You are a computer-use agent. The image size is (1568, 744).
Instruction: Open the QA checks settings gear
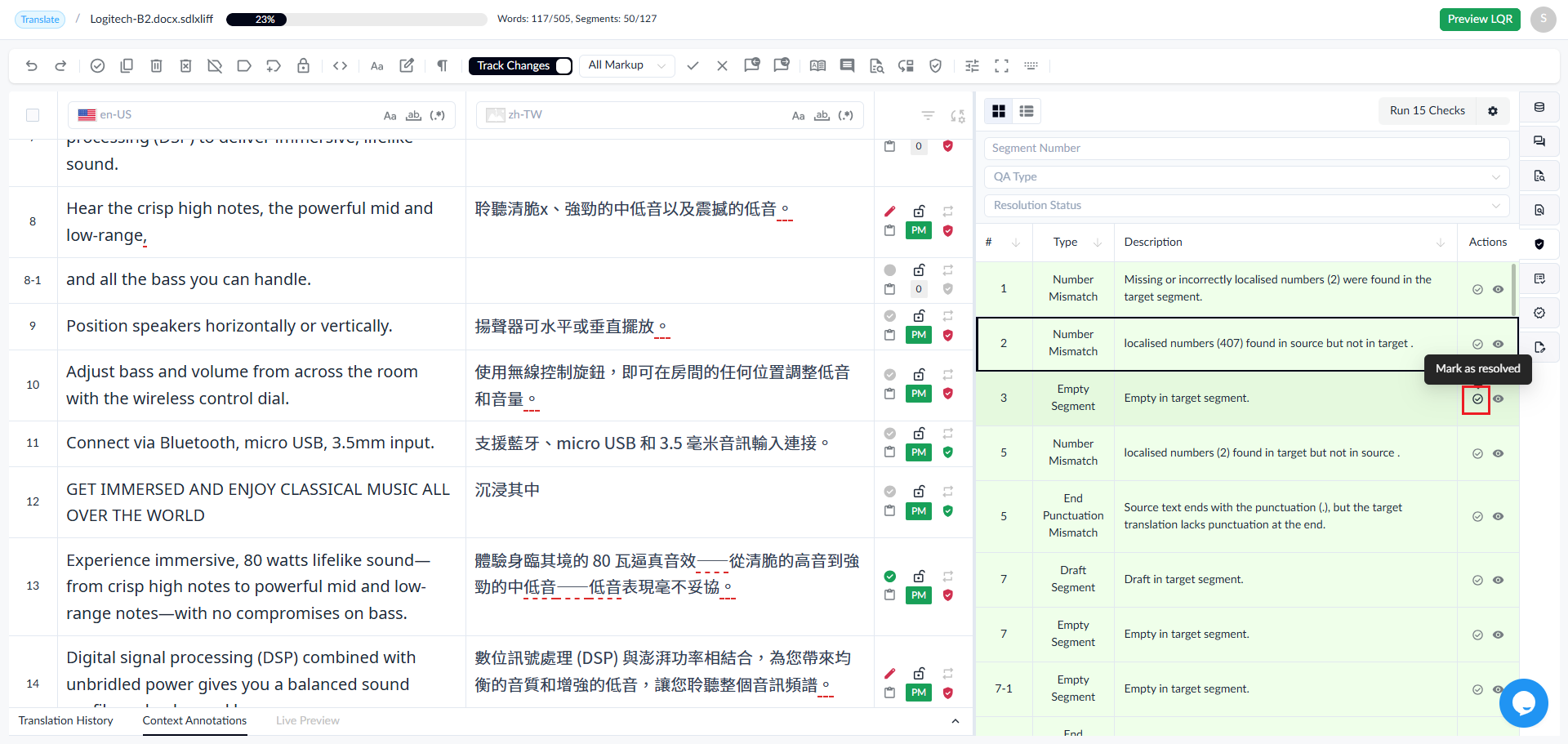[x=1493, y=111]
